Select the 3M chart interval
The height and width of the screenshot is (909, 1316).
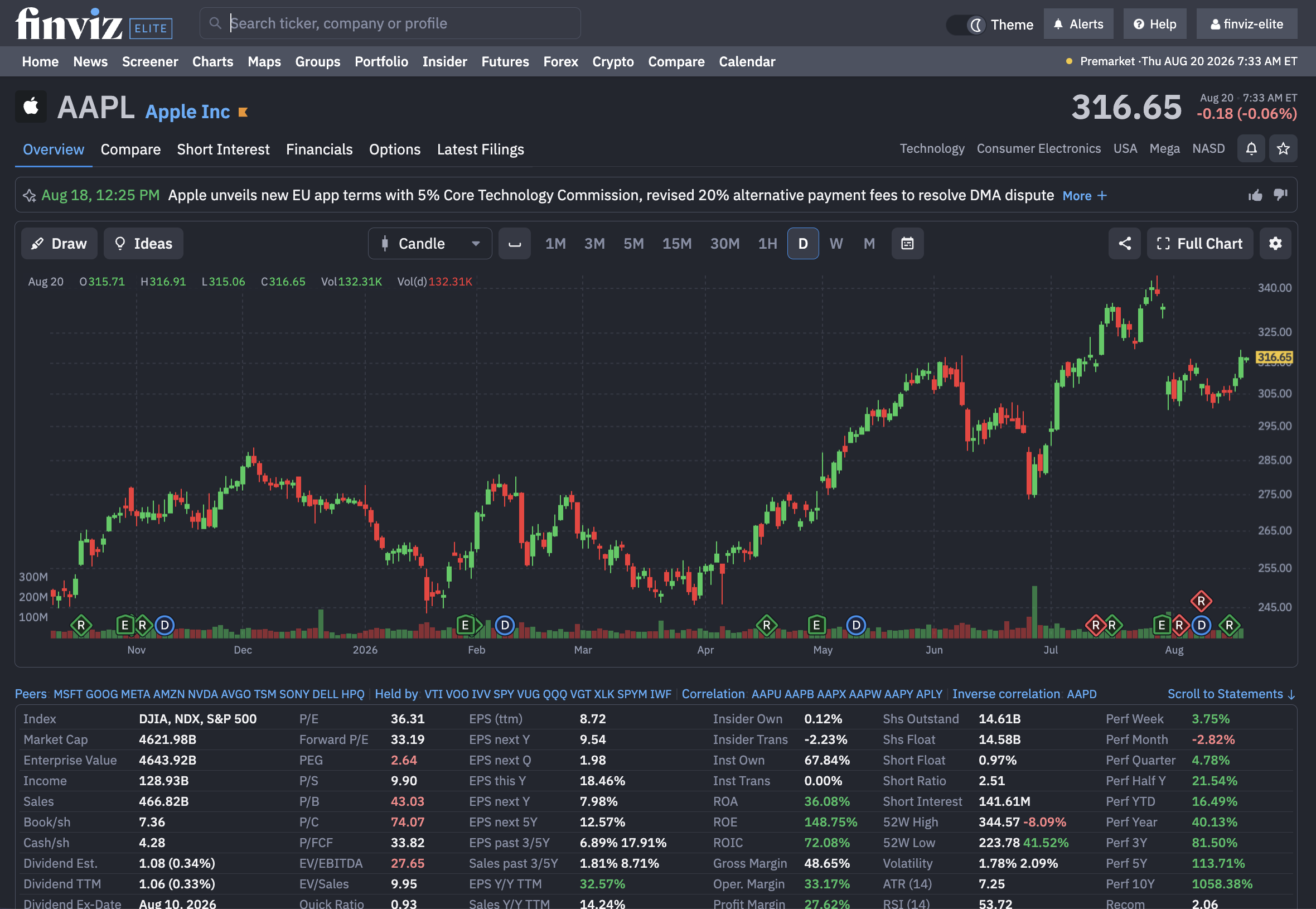[594, 244]
